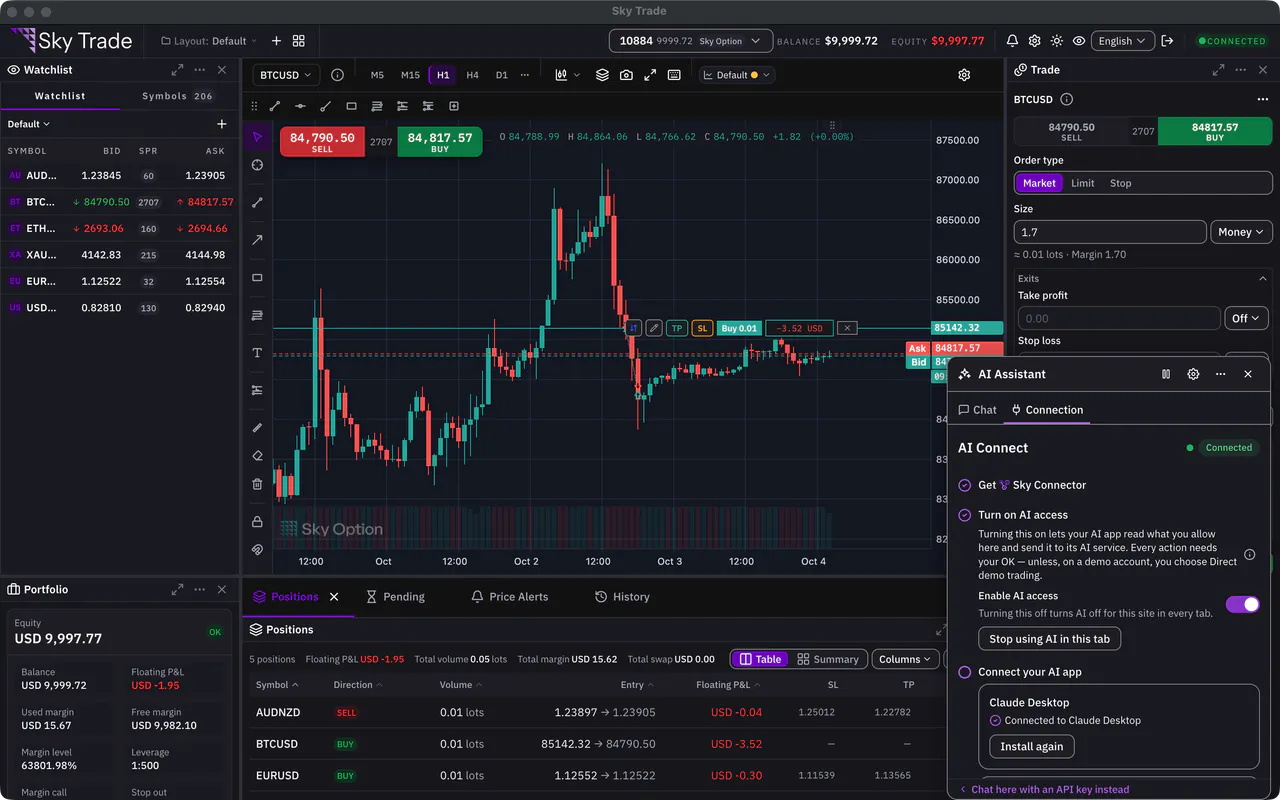Open the Price Alerts tab
The height and width of the screenshot is (800, 1280).
pyautogui.click(x=510, y=597)
